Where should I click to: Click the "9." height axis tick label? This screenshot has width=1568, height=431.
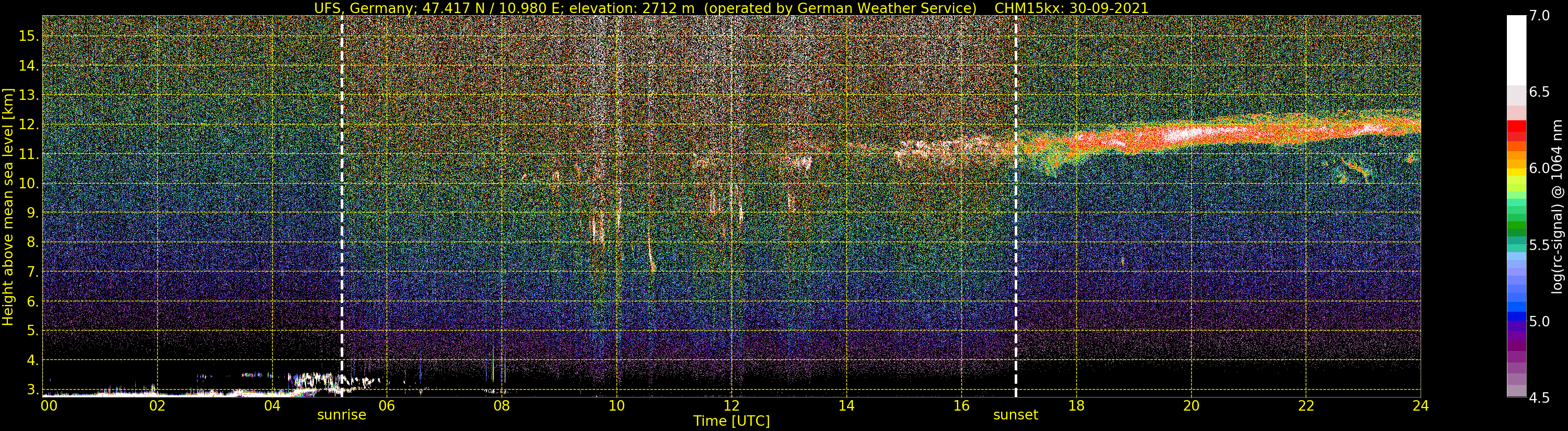[x=33, y=213]
